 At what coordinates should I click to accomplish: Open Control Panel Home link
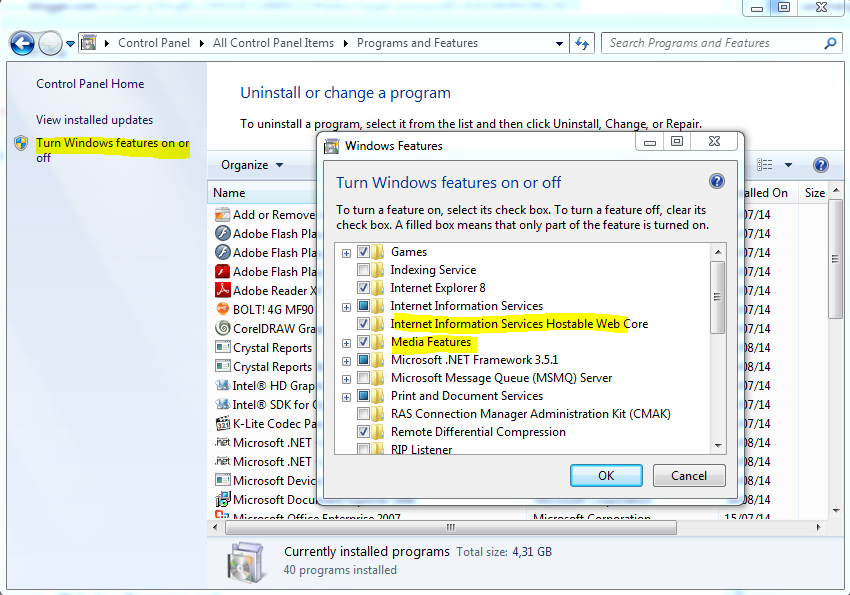(x=90, y=84)
